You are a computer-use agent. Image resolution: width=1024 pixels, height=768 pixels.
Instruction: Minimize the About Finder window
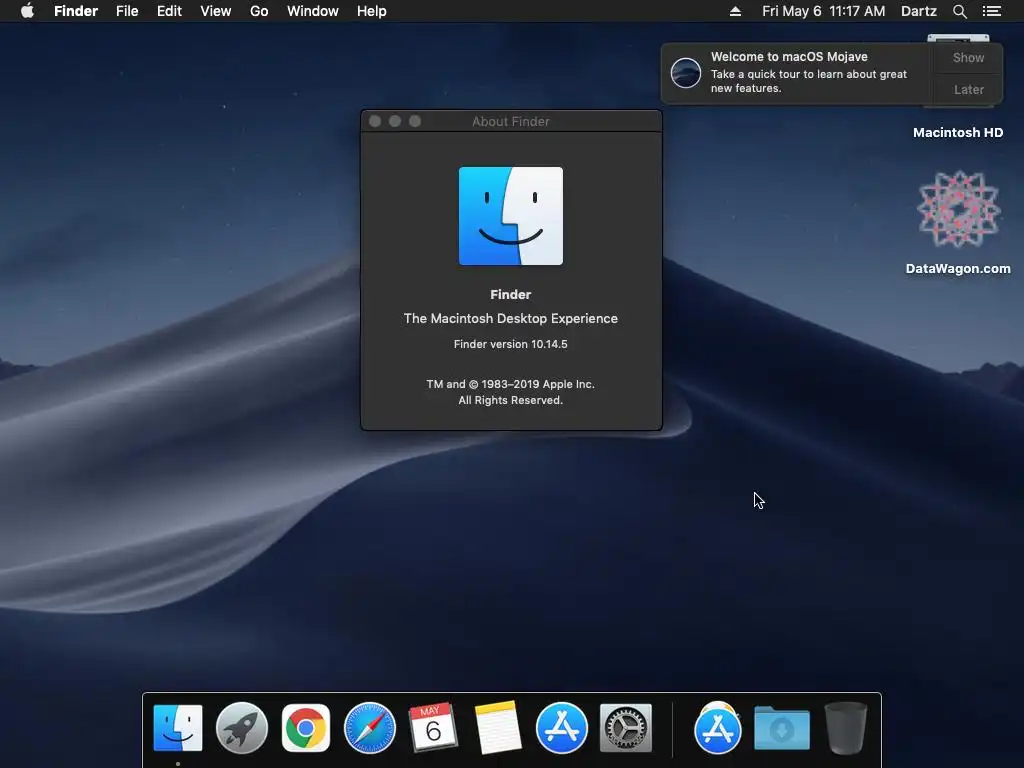tap(395, 121)
